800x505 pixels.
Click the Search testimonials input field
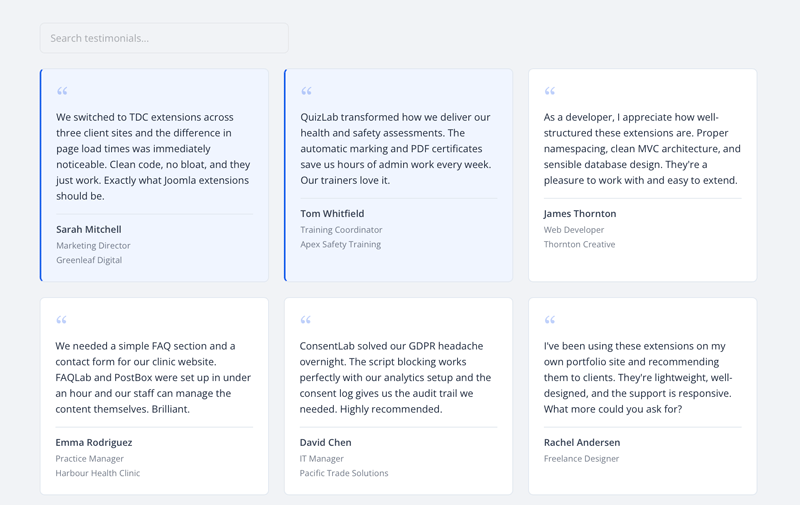pyautogui.click(x=164, y=38)
